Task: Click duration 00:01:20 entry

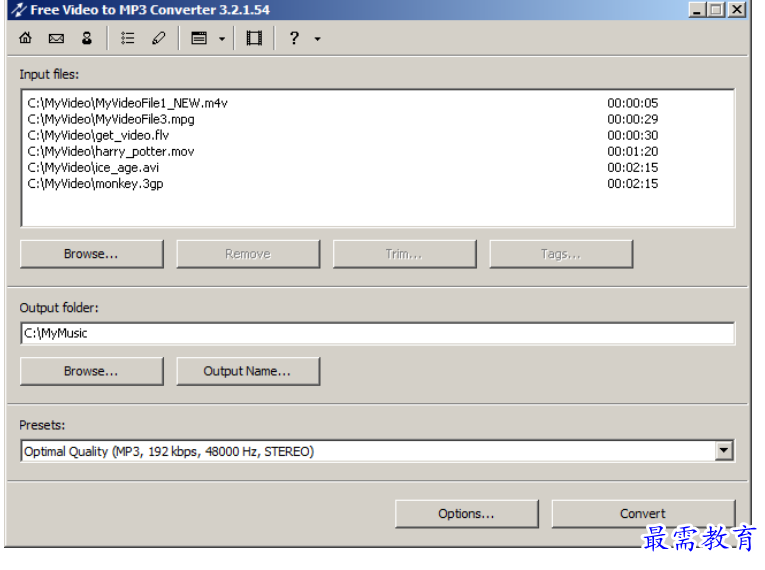Action: point(632,151)
